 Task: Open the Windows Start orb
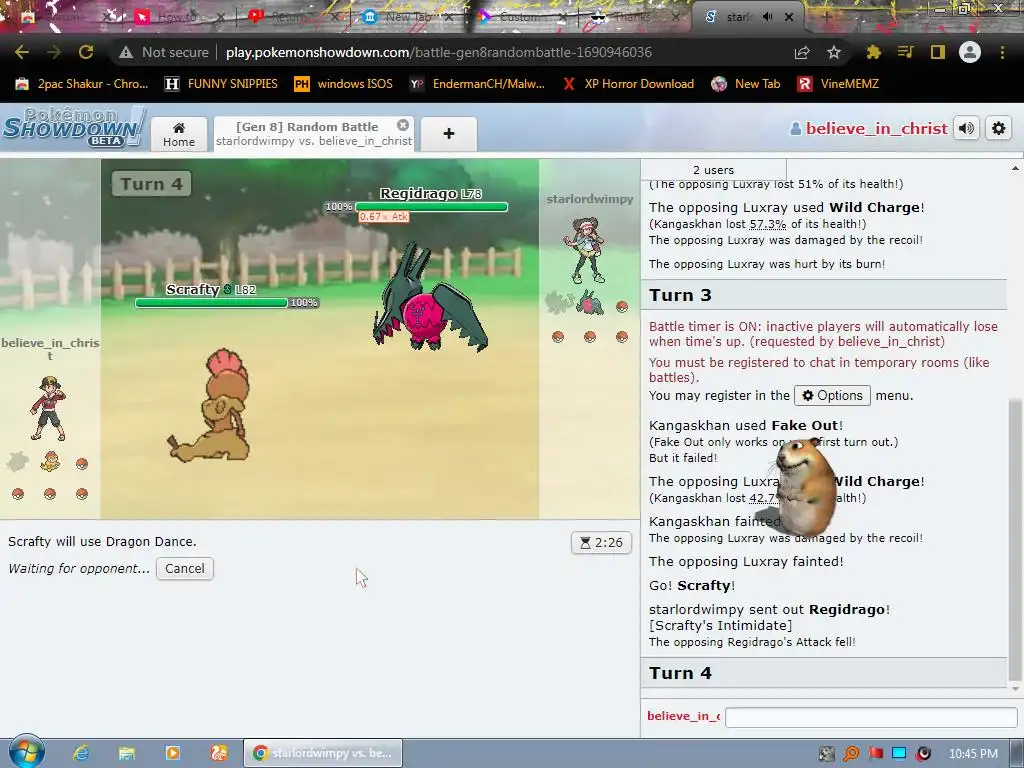(26, 752)
